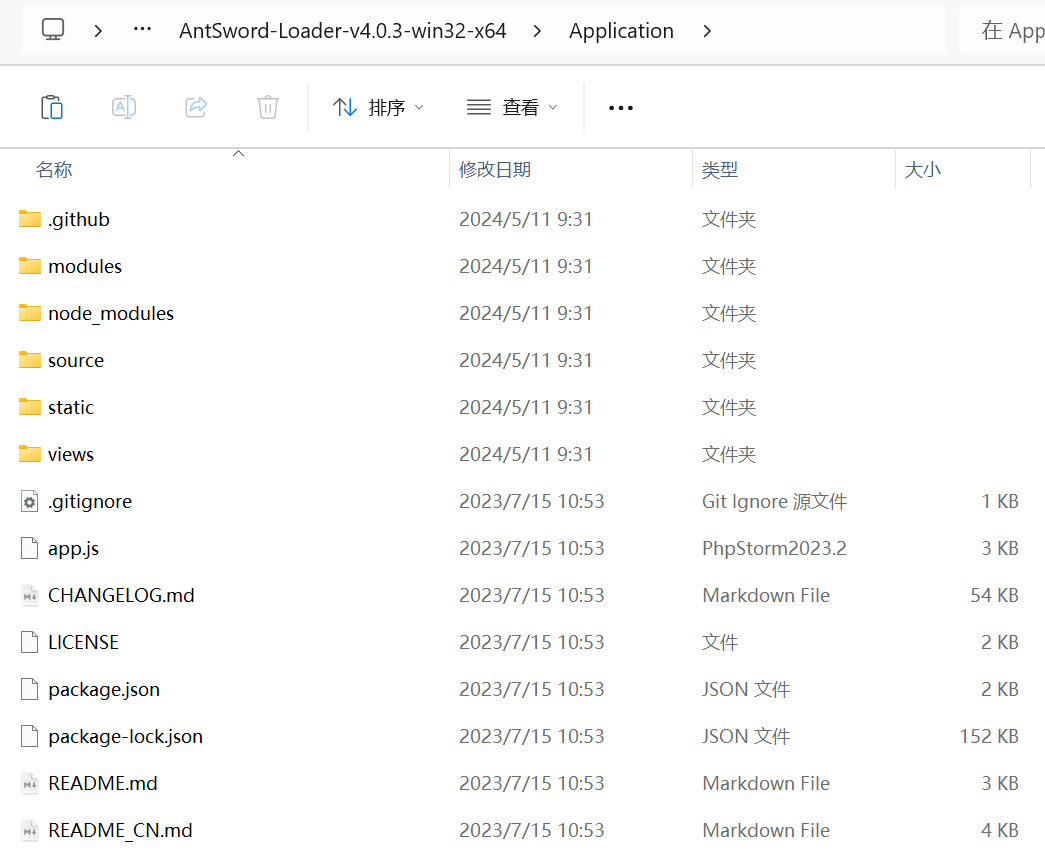The image size is (1045, 856).
Task: Click the source folder name
Action: pos(76,361)
